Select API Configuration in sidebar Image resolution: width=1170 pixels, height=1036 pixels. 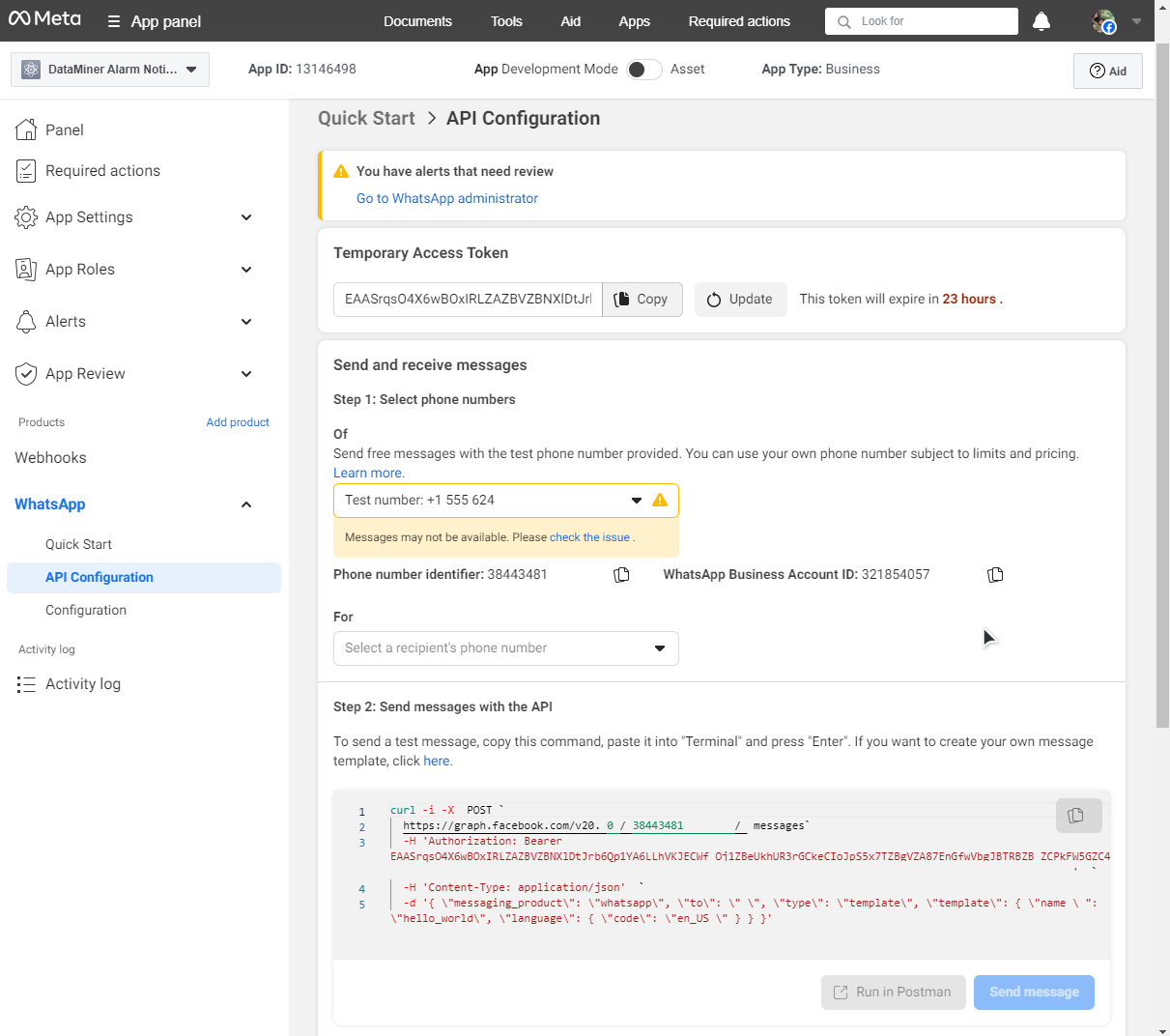click(144, 578)
